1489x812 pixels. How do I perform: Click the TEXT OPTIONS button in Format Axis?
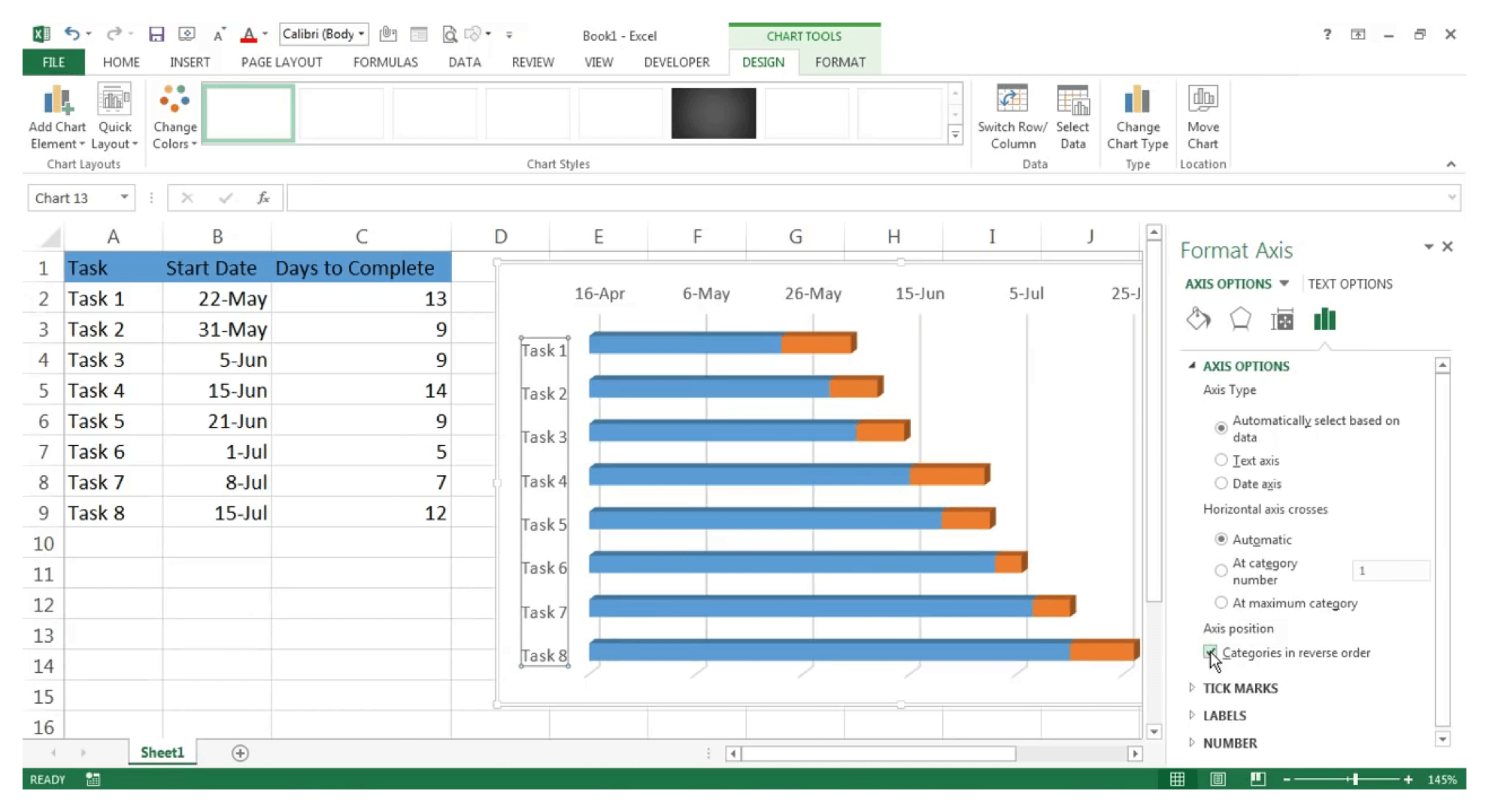click(1350, 284)
